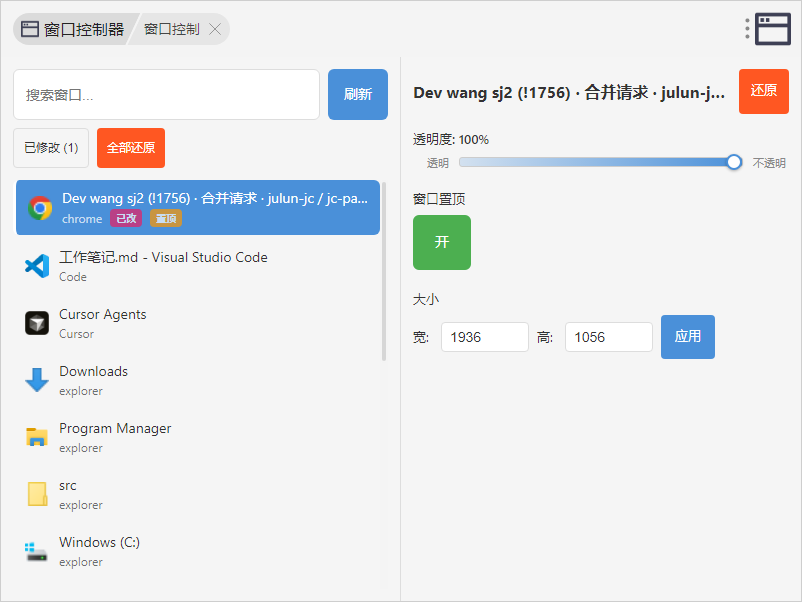This screenshot has height=602, width=802.
Task: Select the Dev wang sj2 Chrome window row
Action: [198, 208]
